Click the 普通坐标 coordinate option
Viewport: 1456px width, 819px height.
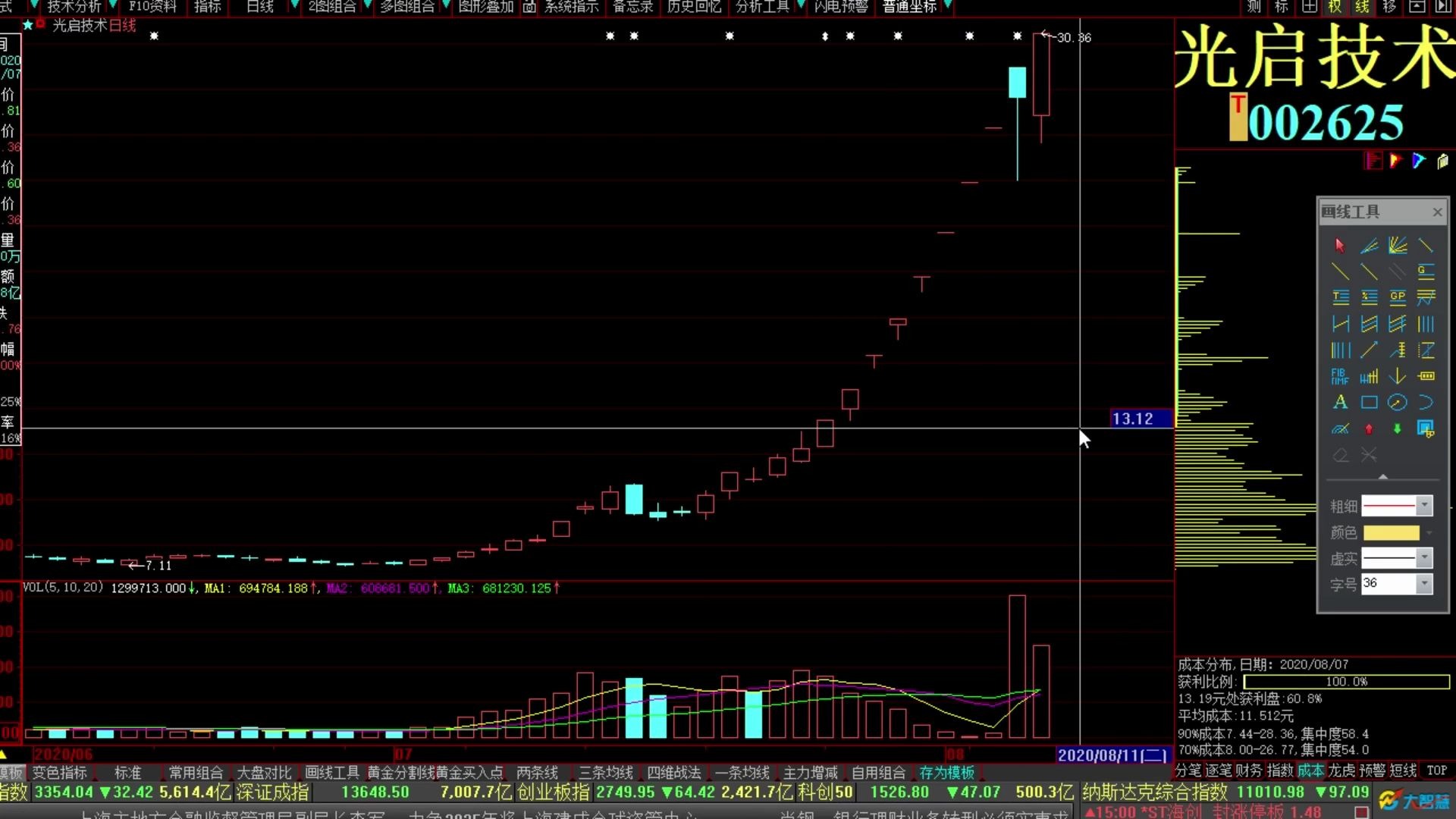[910, 7]
